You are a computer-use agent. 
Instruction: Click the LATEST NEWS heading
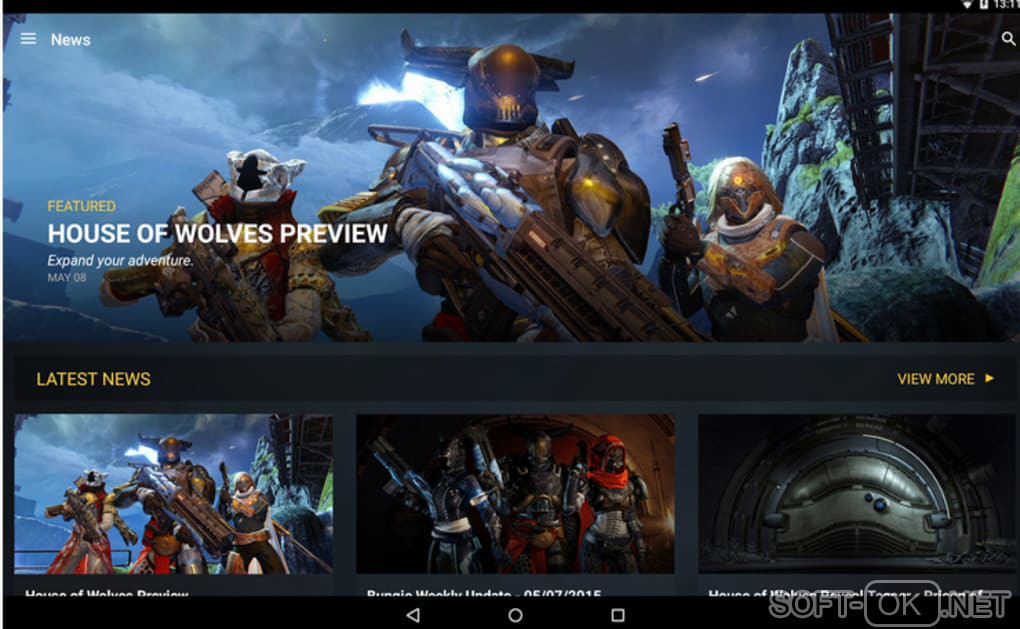pyautogui.click(x=93, y=379)
